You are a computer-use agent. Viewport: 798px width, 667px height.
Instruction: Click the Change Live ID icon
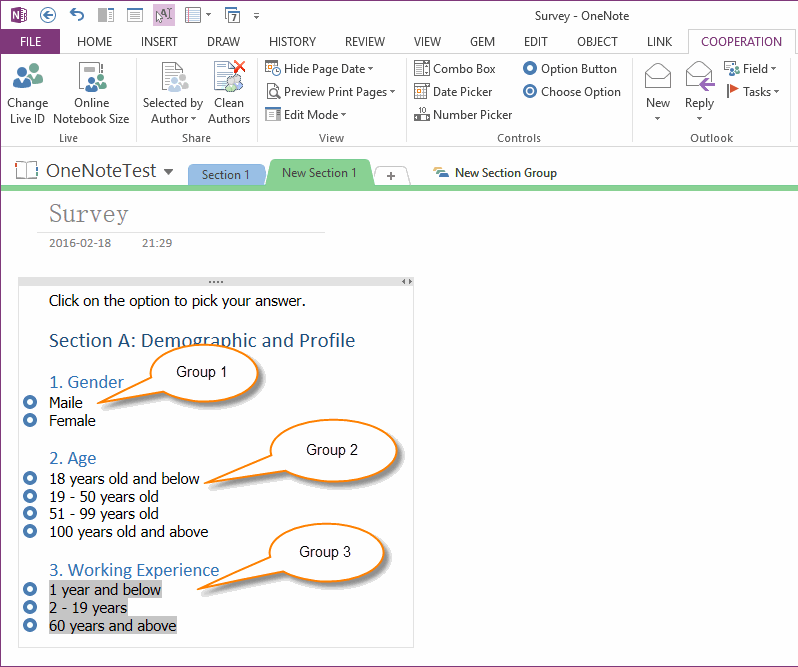pyautogui.click(x=27, y=78)
